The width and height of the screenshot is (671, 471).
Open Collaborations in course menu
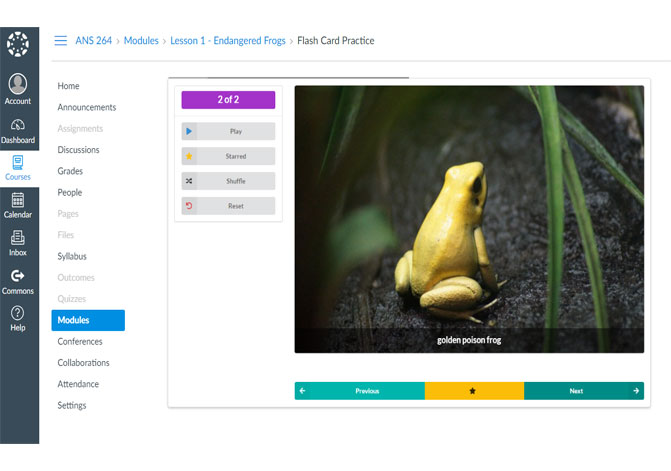click(x=83, y=363)
